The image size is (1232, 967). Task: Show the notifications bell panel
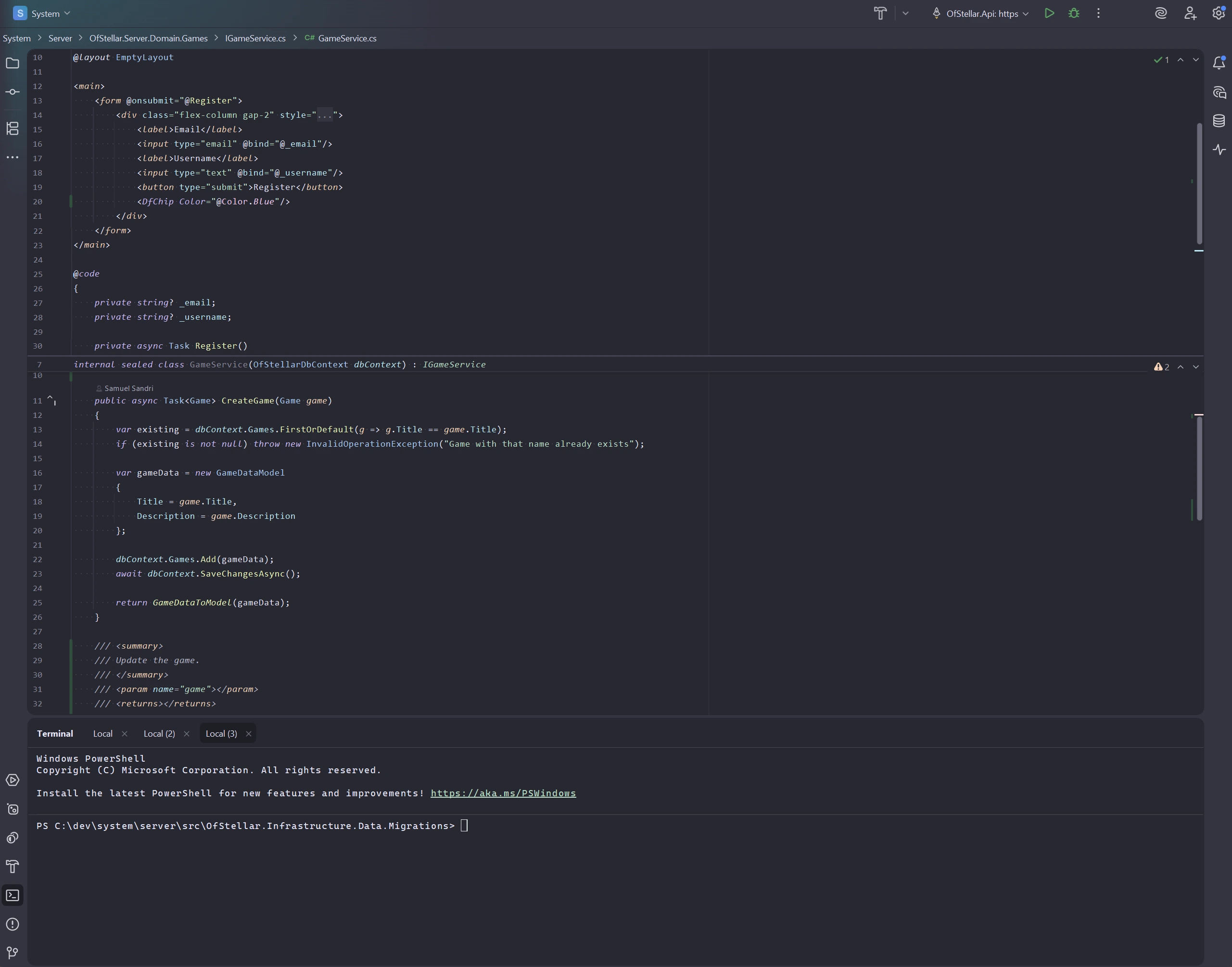coord(1219,63)
